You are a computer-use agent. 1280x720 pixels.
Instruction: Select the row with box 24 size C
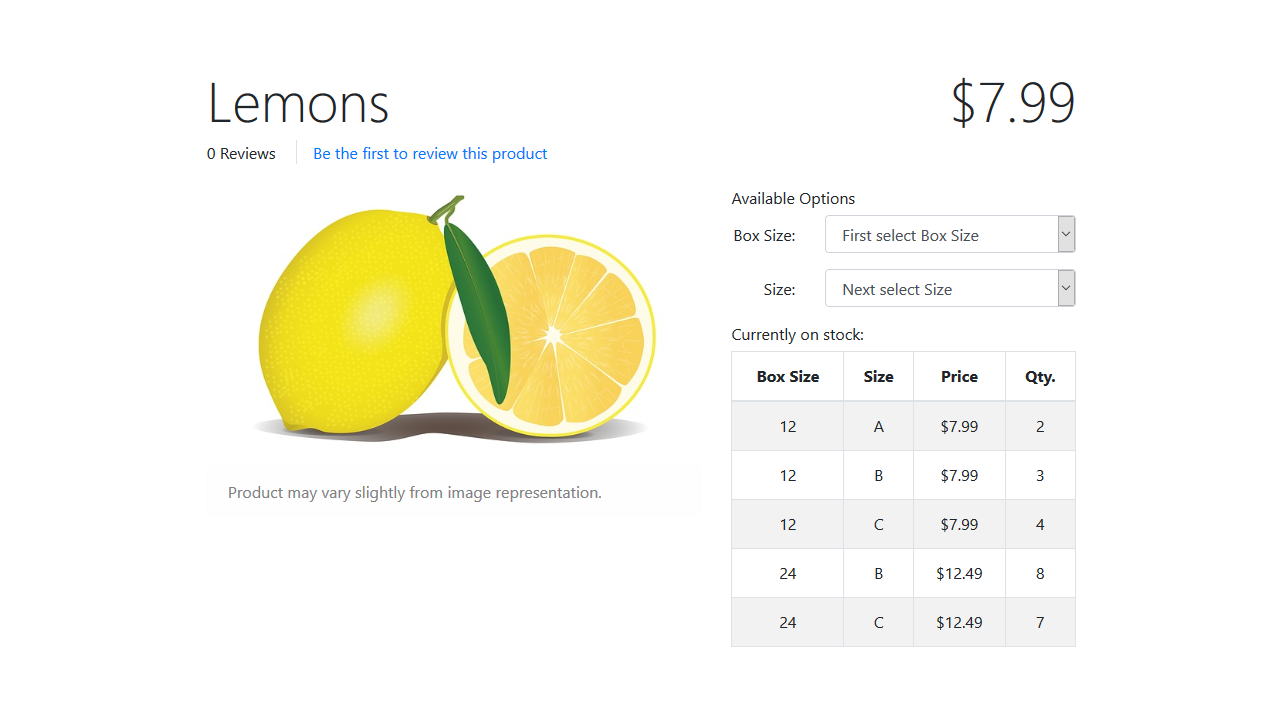(x=904, y=623)
